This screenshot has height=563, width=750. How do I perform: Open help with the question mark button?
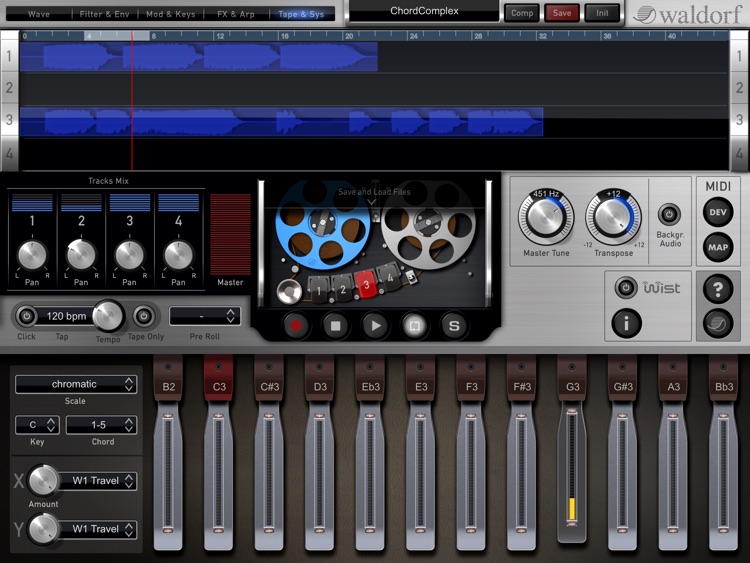718,287
